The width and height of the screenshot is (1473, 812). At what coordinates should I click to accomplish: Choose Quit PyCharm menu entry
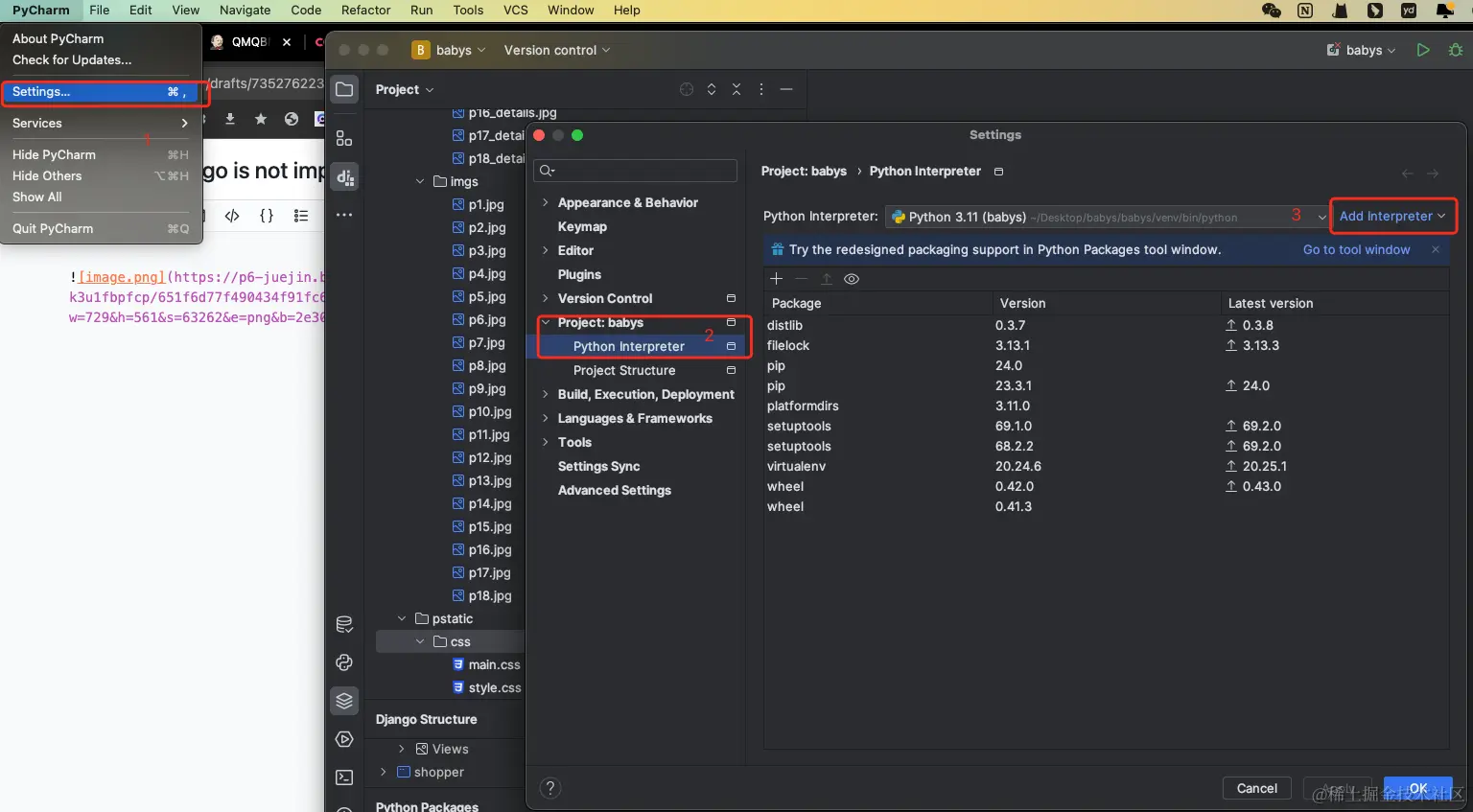(101, 228)
